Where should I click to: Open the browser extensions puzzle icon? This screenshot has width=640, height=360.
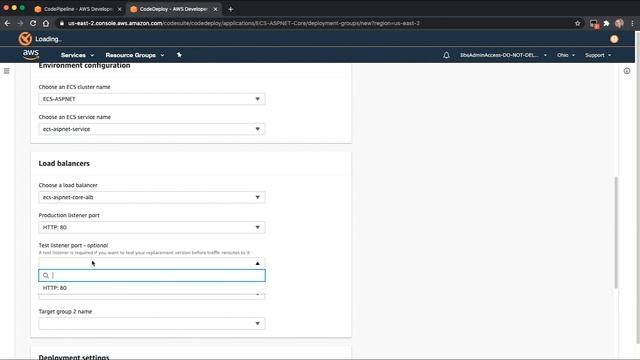point(607,23)
